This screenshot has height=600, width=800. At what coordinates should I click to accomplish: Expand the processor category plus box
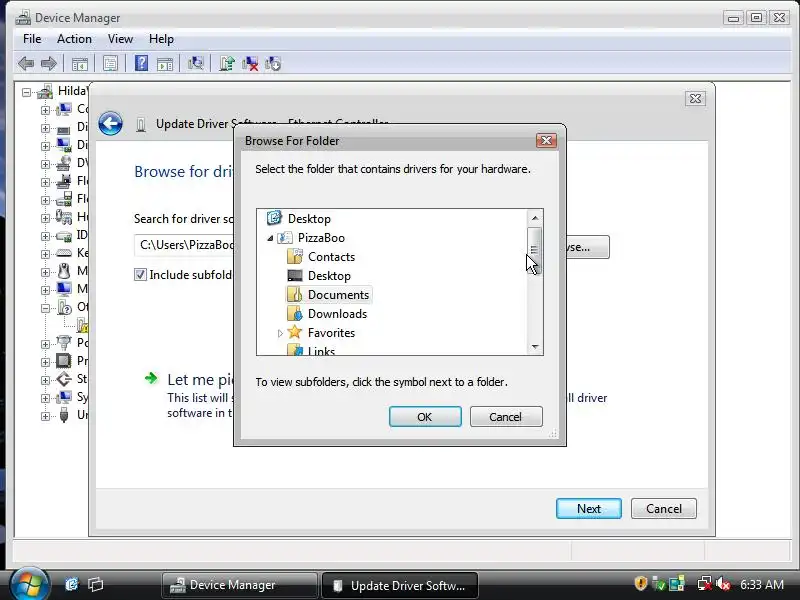point(45,362)
